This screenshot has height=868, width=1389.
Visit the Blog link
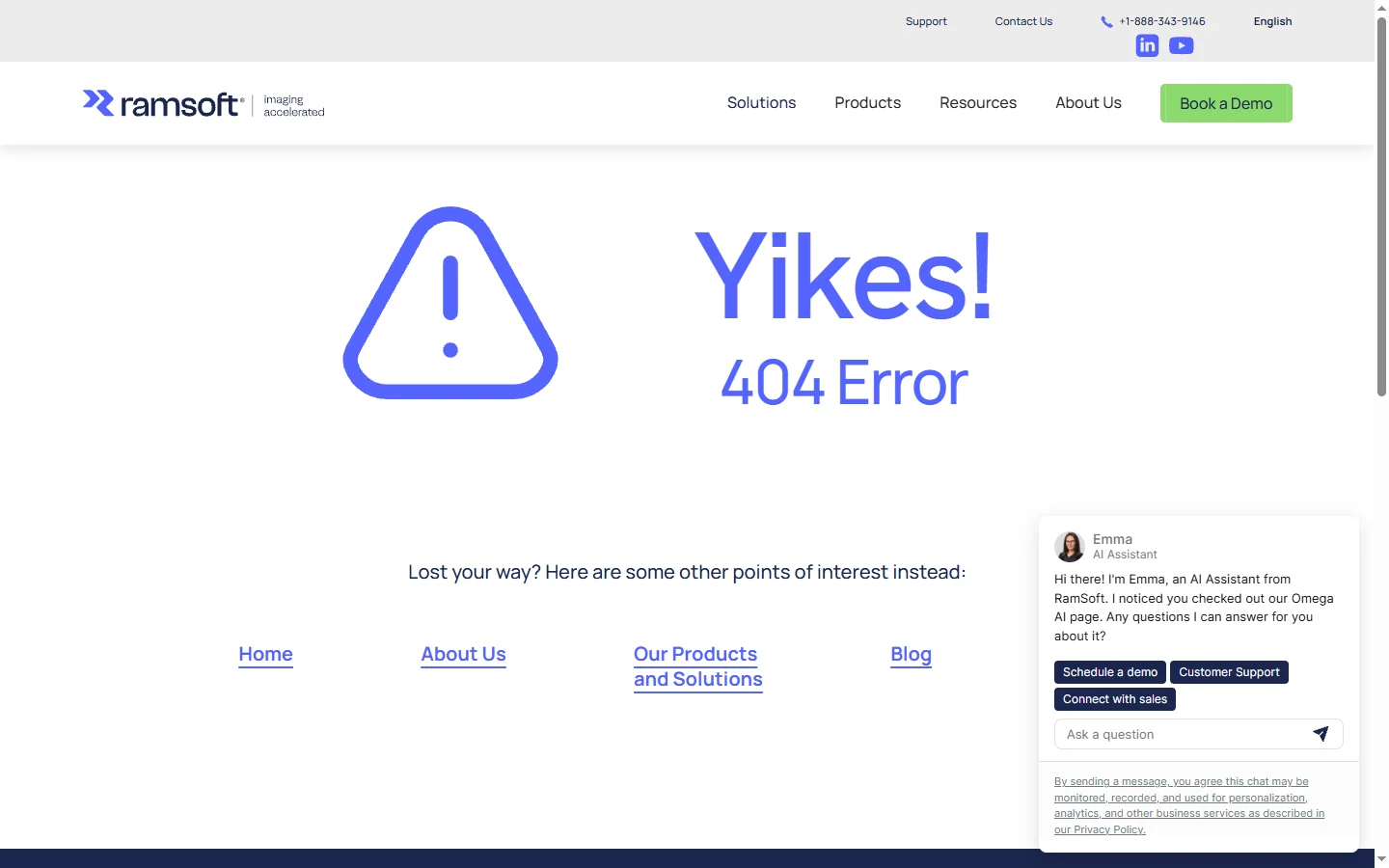point(911,654)
